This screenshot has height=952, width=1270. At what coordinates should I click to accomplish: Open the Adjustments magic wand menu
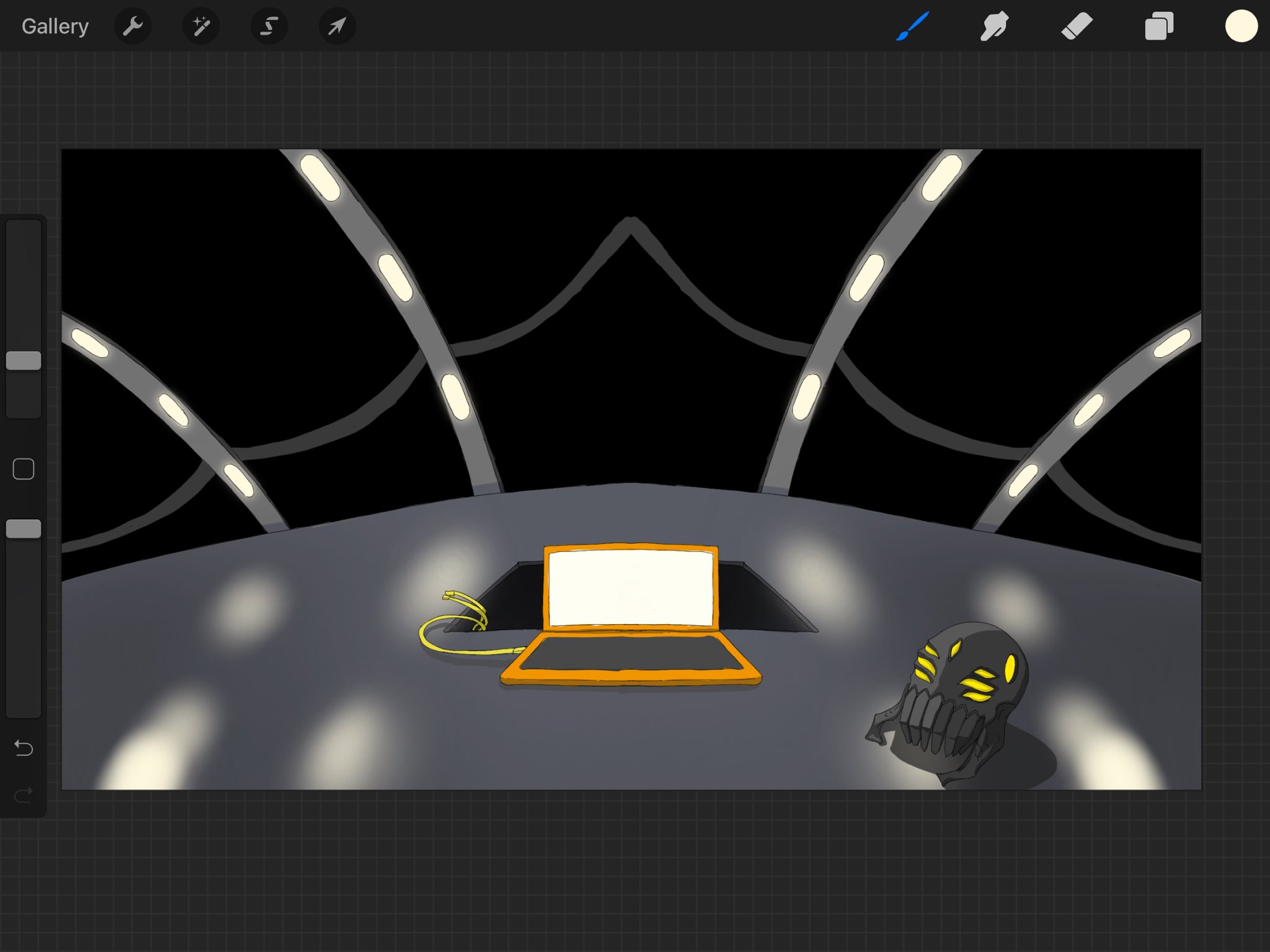coord(201,27)
